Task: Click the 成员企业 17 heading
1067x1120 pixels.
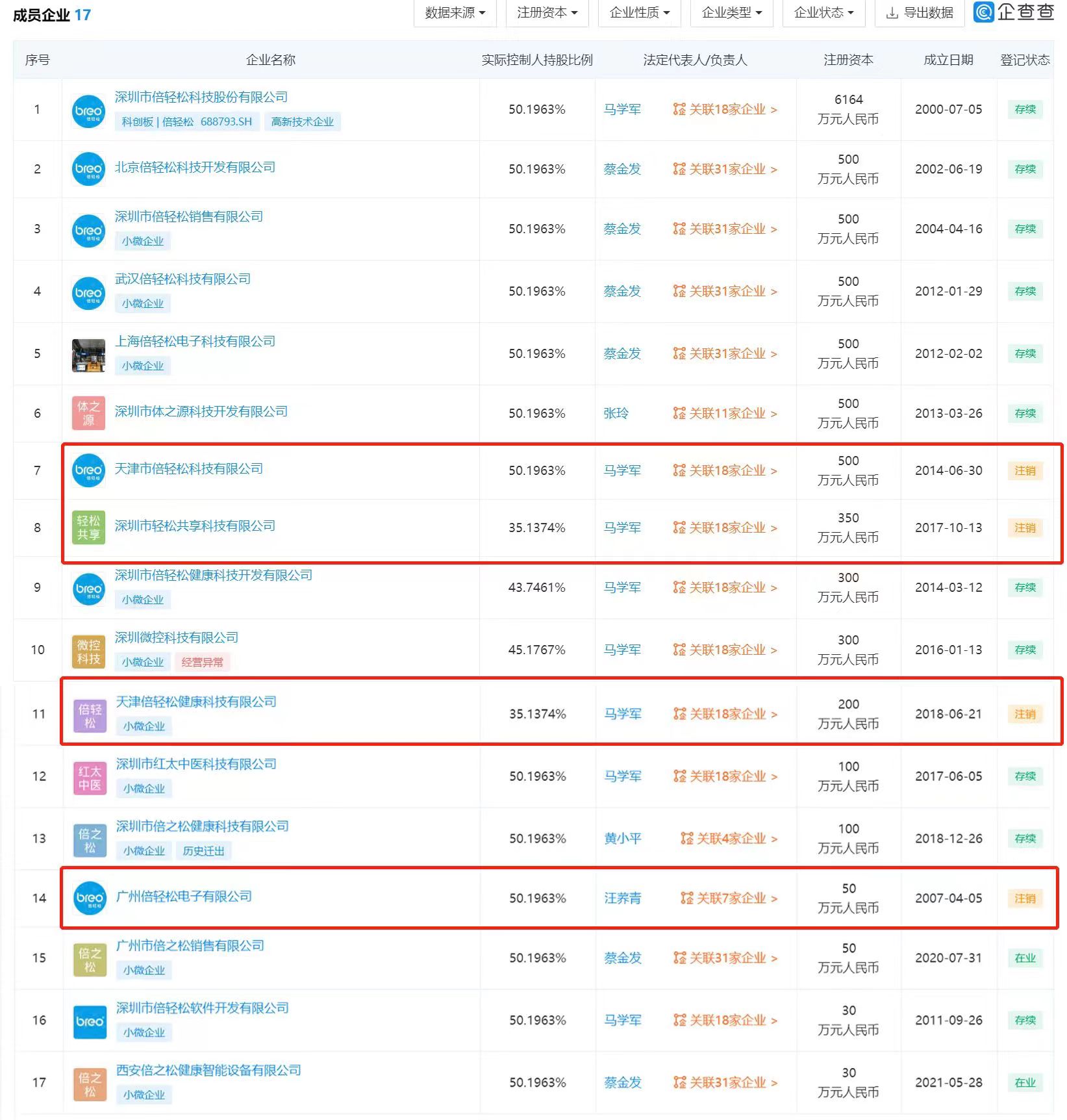Action: [x=52, y=15]
